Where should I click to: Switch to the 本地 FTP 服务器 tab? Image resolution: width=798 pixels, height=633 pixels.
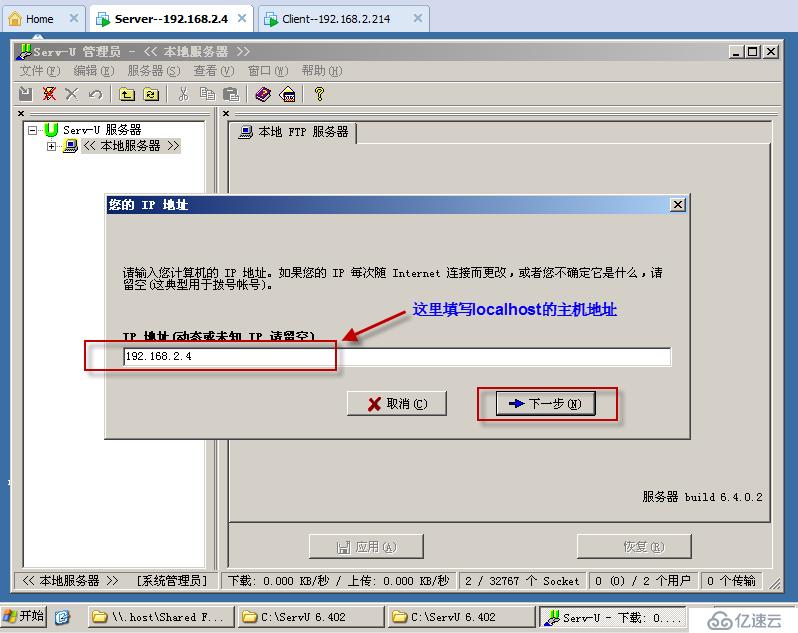[293, 132]
